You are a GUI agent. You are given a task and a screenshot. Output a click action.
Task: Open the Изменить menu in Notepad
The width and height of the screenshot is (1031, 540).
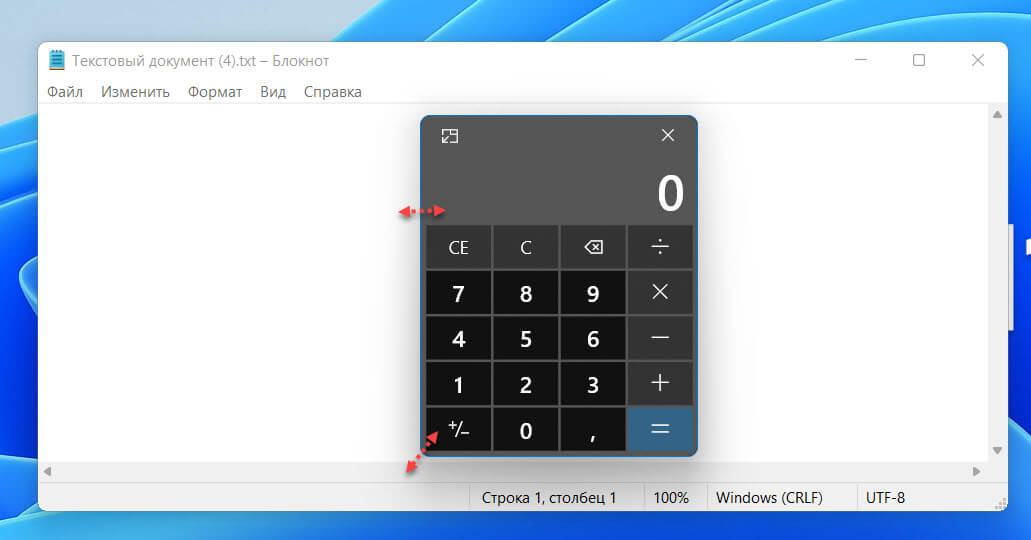click(135, 92)
